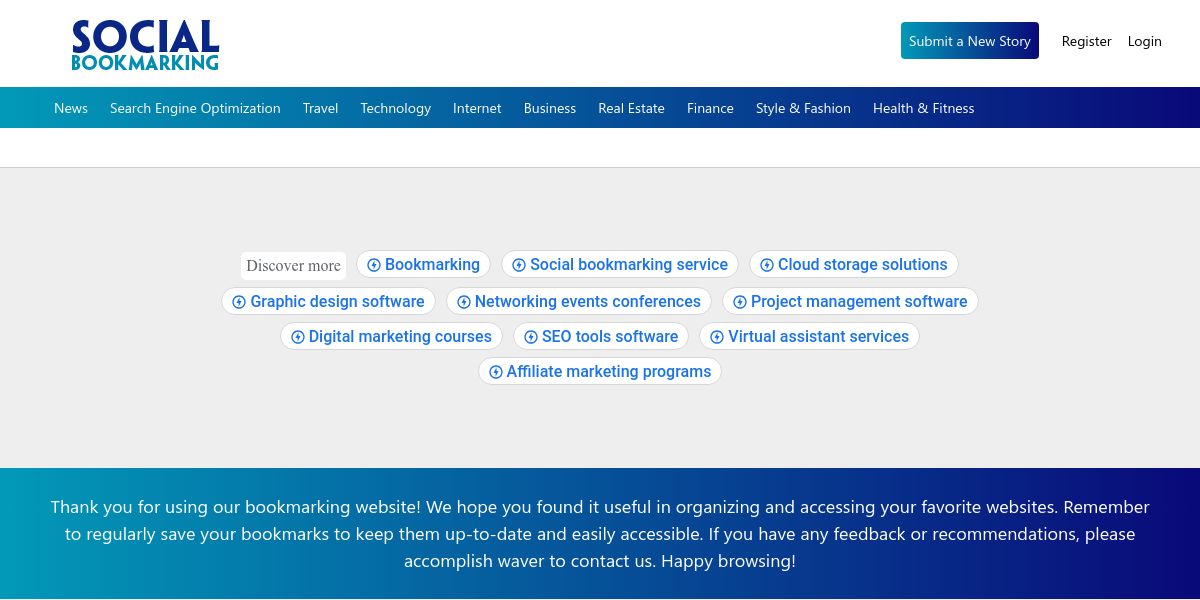Open the Bookmarking suggestion text
This screenshot has height=600, width=1200.
click(432, 265)
